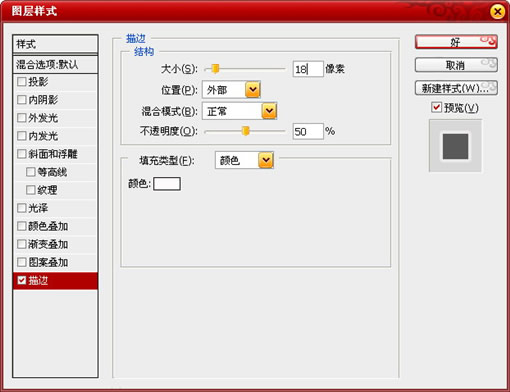The width and height of the screenshot is (510, 392).
Task: Toggle the 预览(V) checkbox
Action: 436,107
